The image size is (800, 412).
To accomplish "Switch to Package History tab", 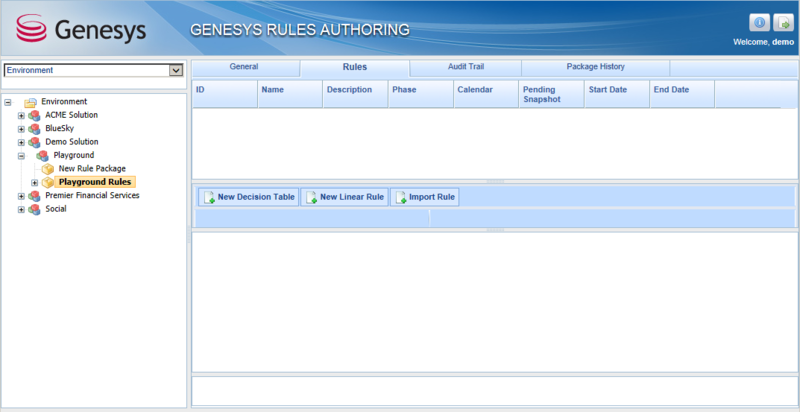I will 595,67.
